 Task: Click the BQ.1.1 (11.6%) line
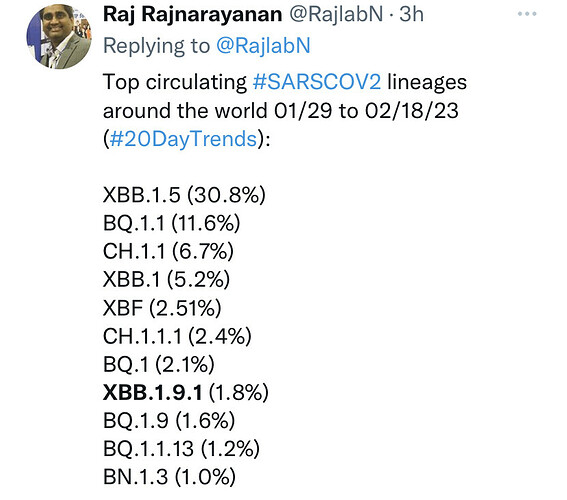pos(172,223)
